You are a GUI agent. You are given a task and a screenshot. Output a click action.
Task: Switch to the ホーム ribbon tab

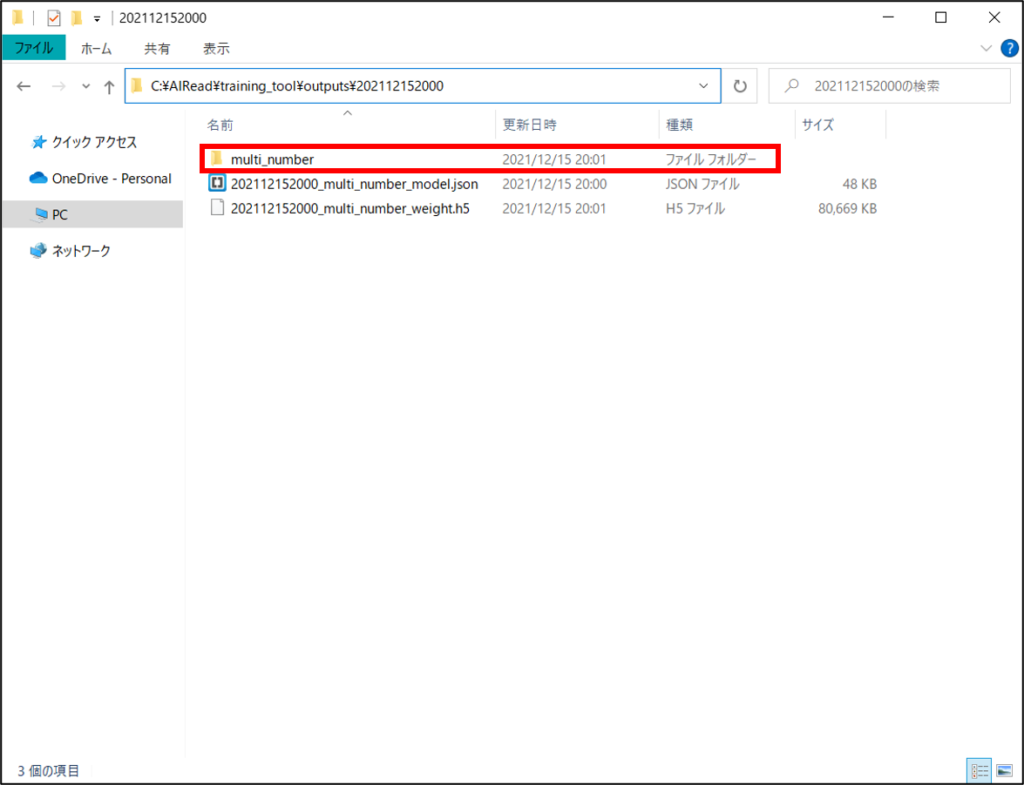[96, 48]
